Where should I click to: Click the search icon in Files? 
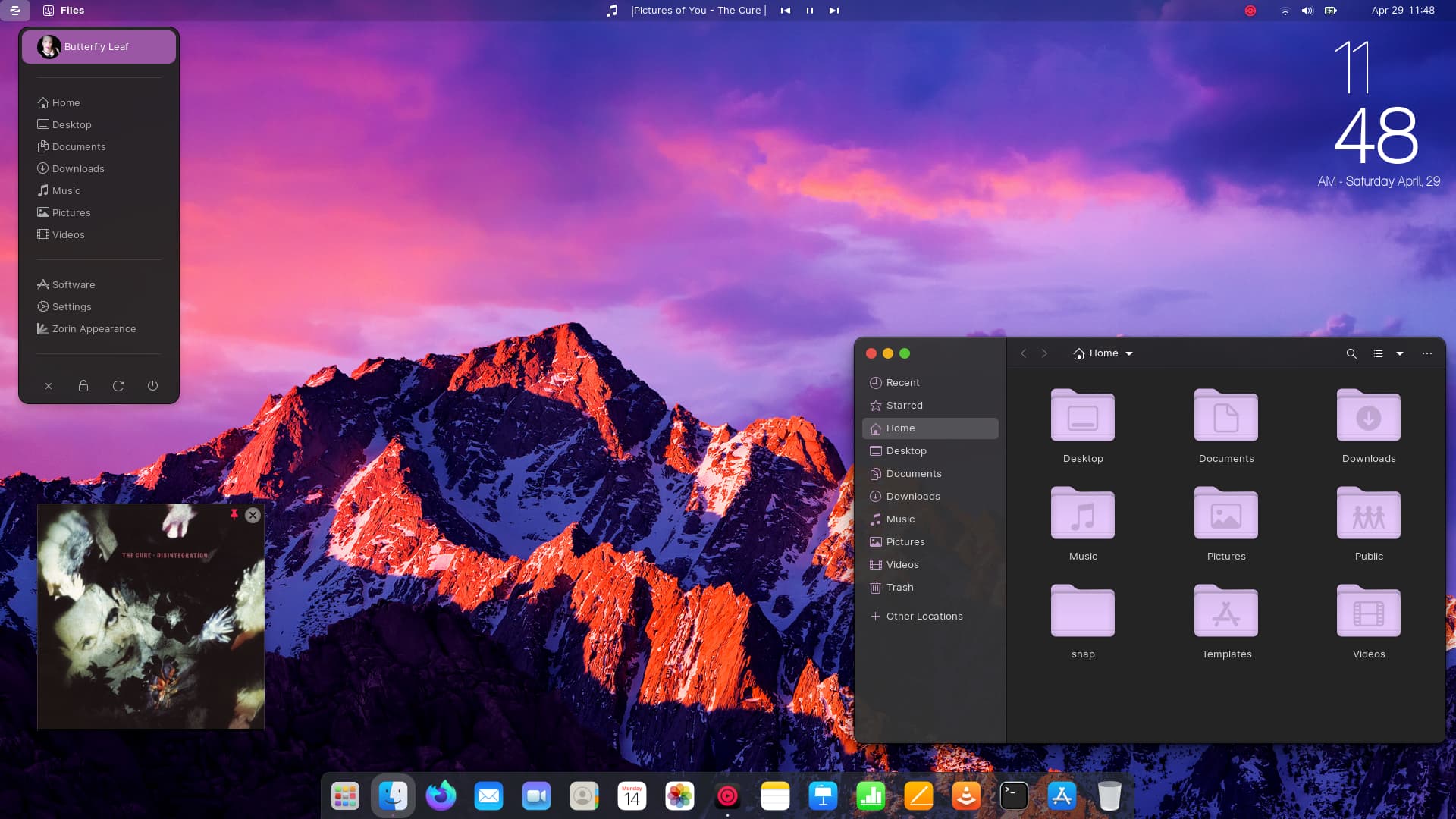point(1351,353)
